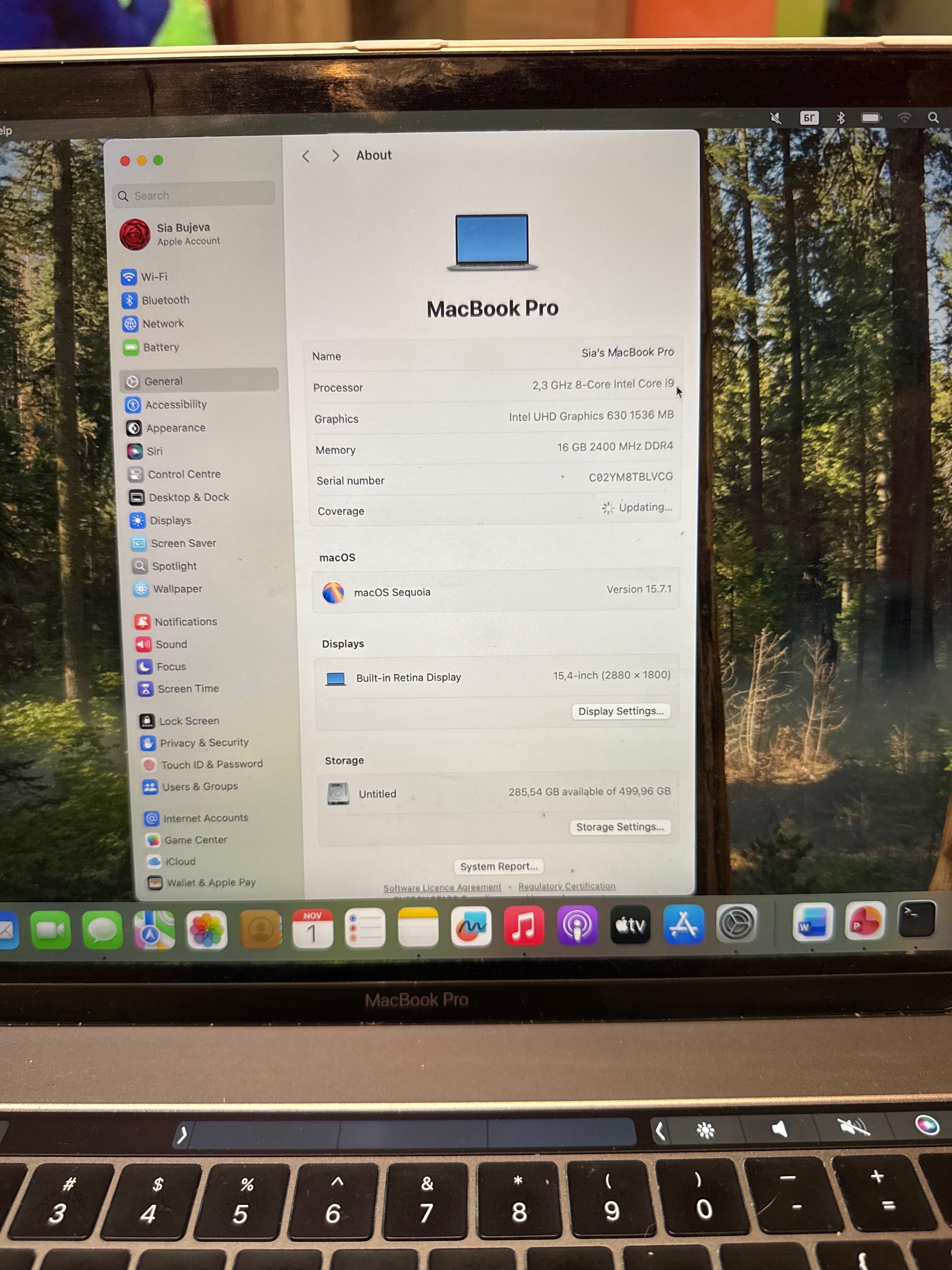Screen dimensions: 952x1270
Task: Click the Spotlight magnifier in the menu bar
Action: [934, 118]
